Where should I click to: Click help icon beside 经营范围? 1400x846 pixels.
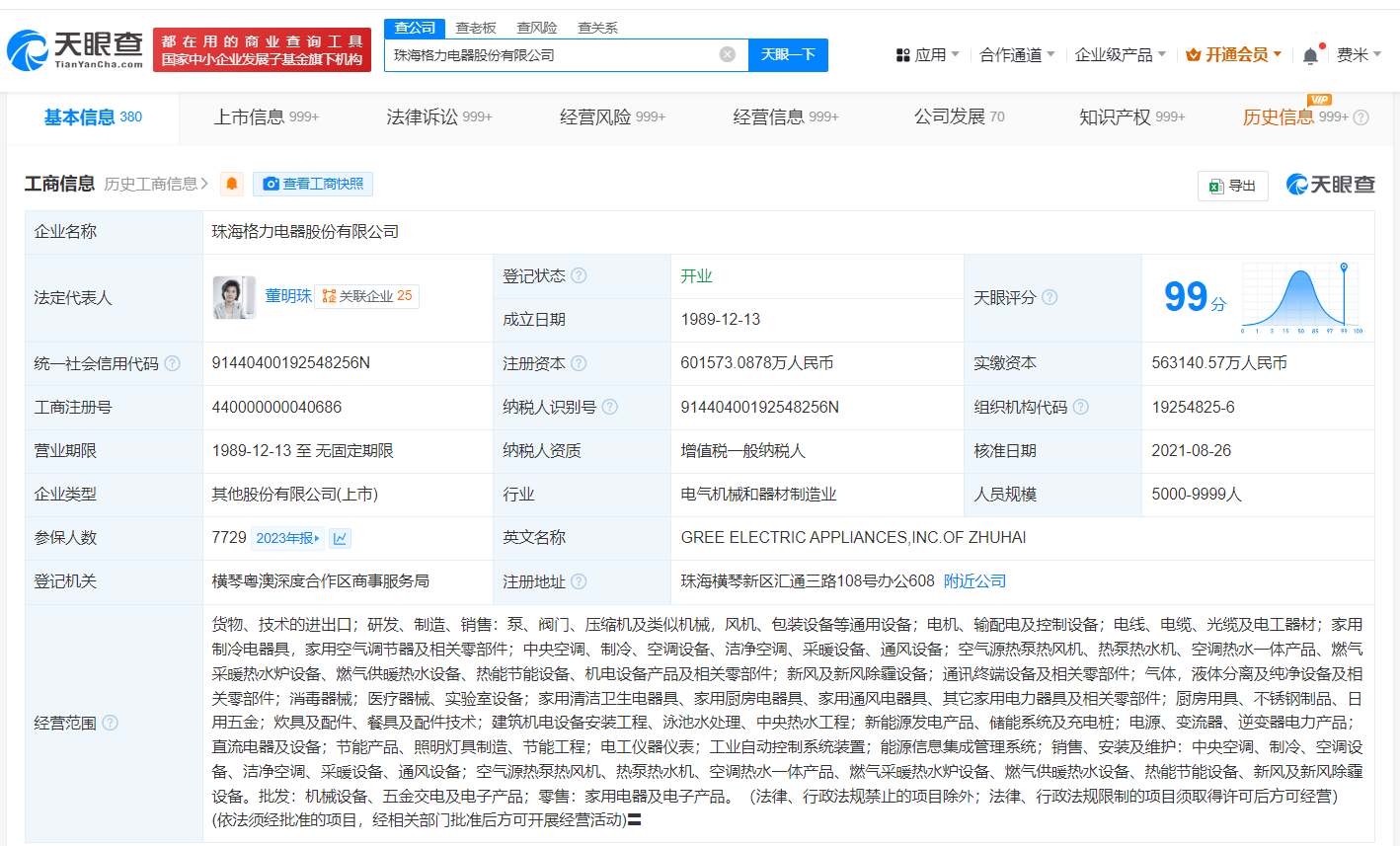click(110, 723)
